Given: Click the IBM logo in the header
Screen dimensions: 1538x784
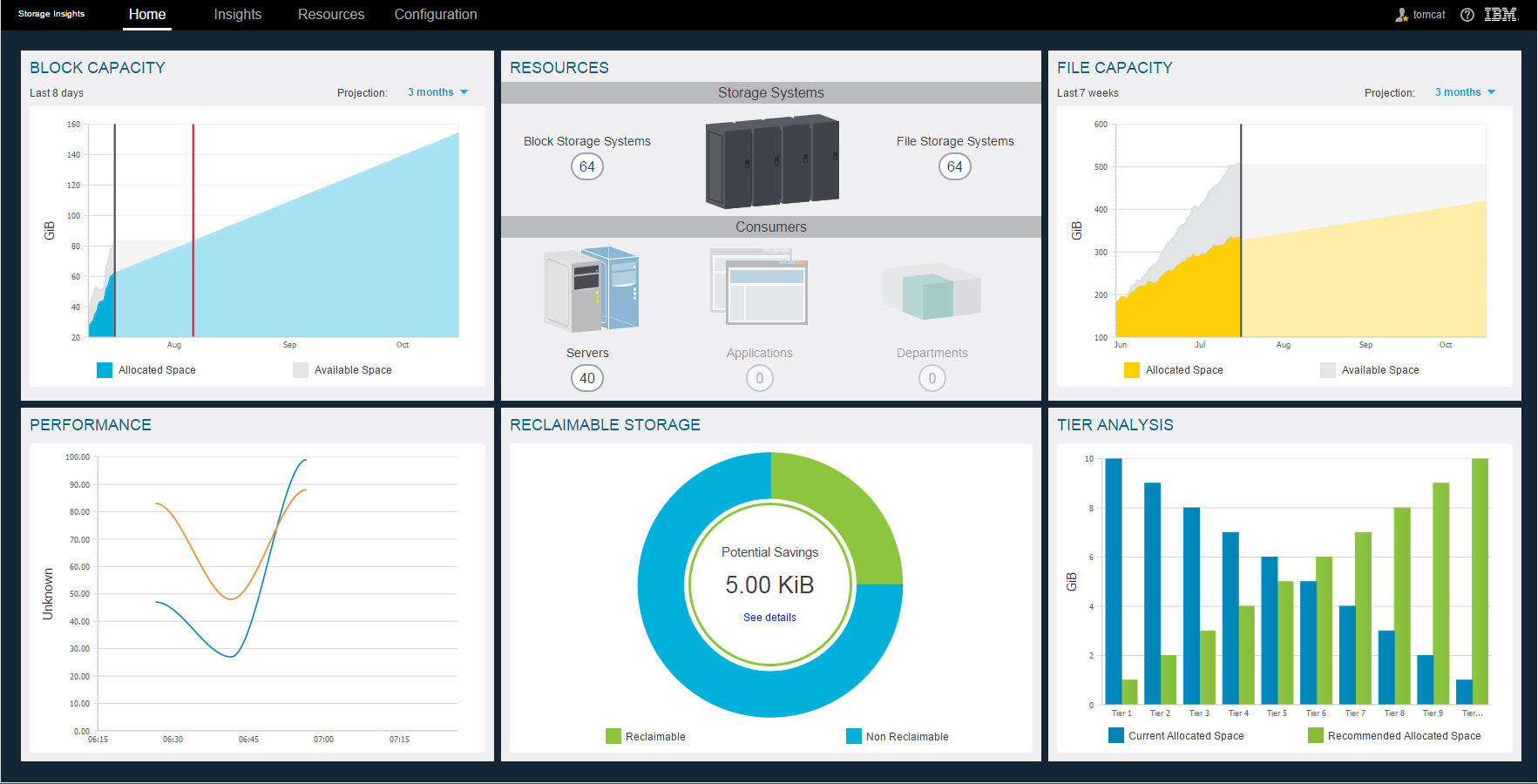Looking at the screenshot, I should tap(1501, 14).
